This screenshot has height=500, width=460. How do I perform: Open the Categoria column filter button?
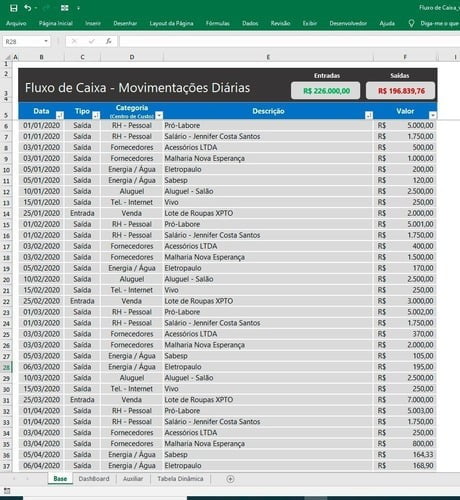tap(159, 115)
